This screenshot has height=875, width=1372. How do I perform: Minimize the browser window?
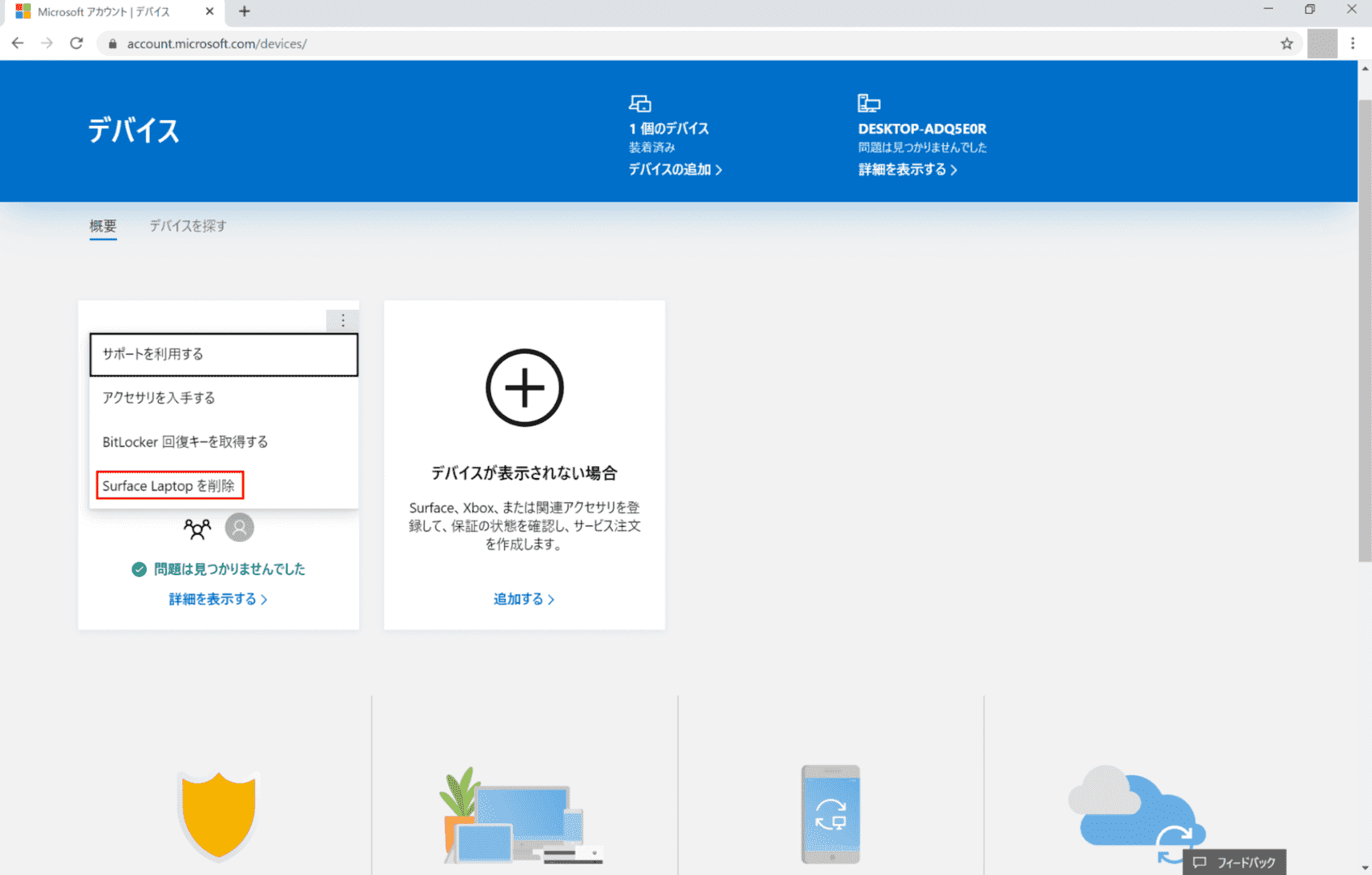click(x=1268, y=10)
